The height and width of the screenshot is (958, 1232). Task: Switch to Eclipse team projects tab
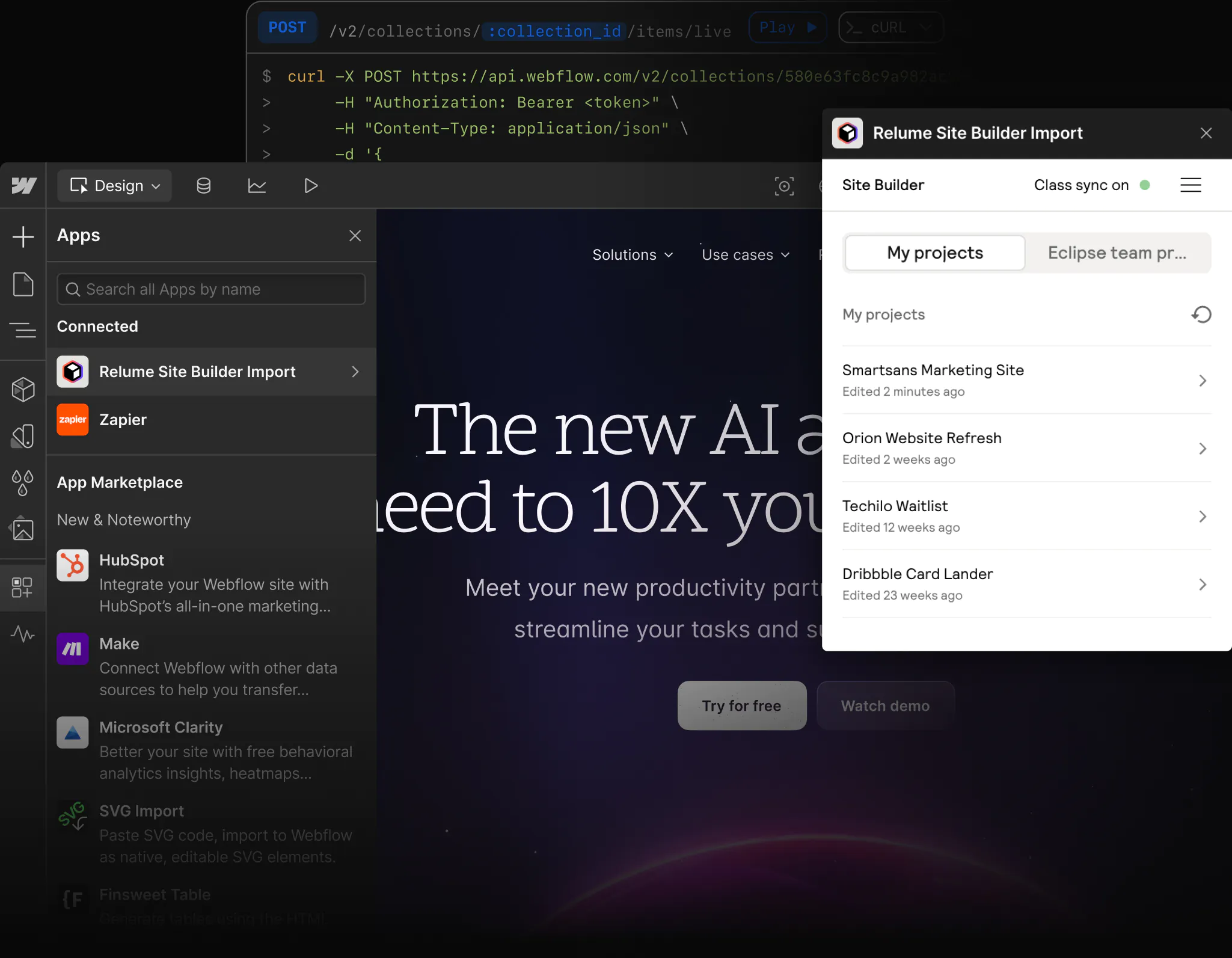pos(1117,253)
